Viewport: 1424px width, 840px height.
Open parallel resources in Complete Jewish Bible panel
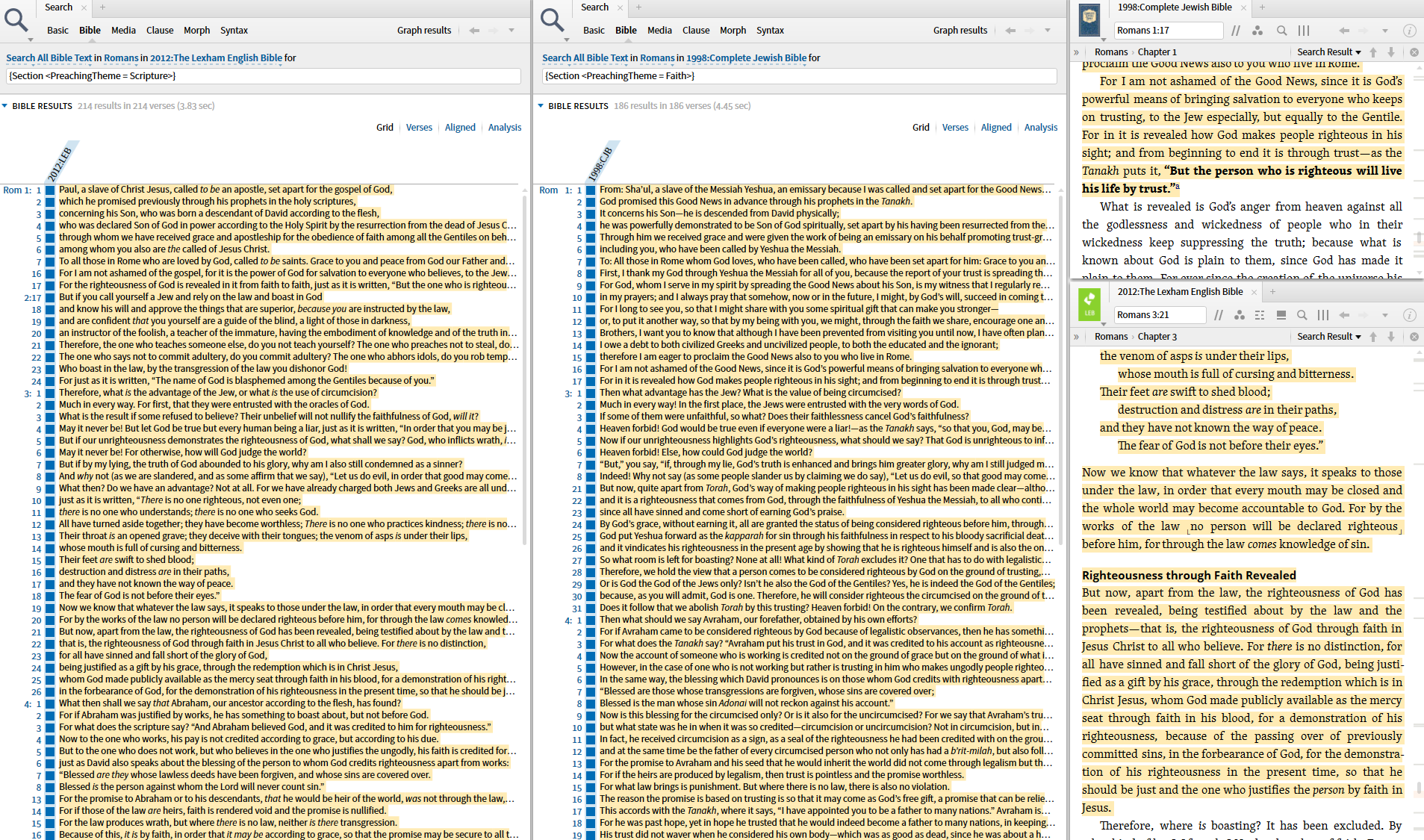[x=1236, y=31]
